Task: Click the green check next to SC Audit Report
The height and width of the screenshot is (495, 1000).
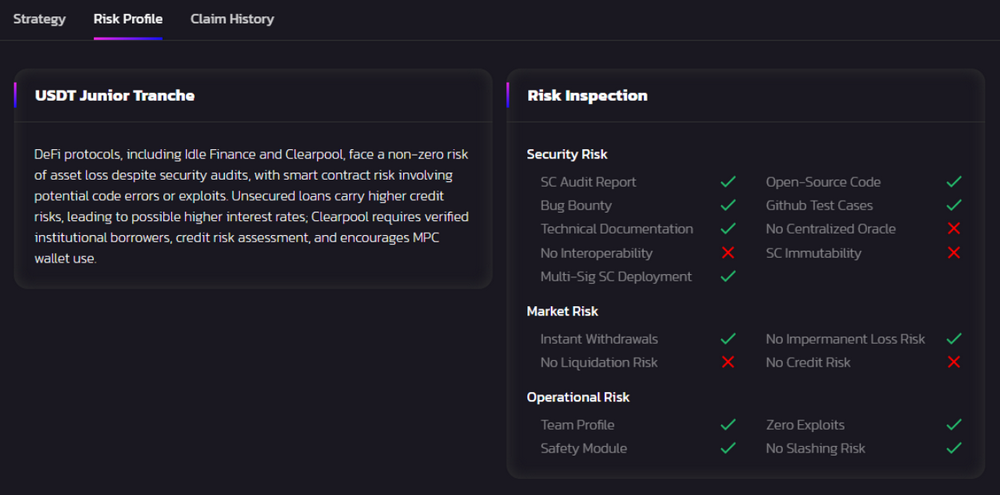Action: coord(728,182)
